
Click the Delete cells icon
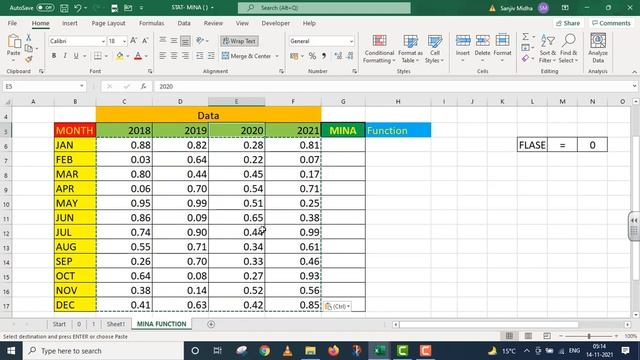point(482,40)
